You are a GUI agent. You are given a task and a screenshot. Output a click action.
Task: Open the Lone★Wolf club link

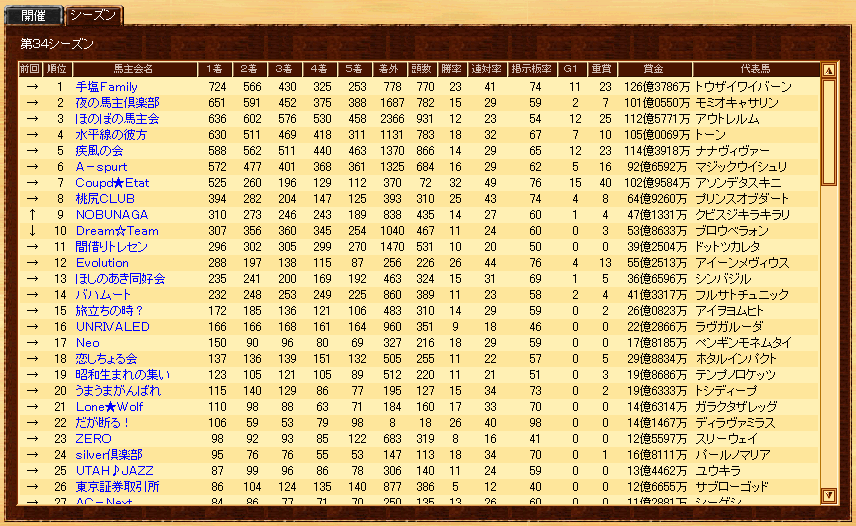point(109,407)
